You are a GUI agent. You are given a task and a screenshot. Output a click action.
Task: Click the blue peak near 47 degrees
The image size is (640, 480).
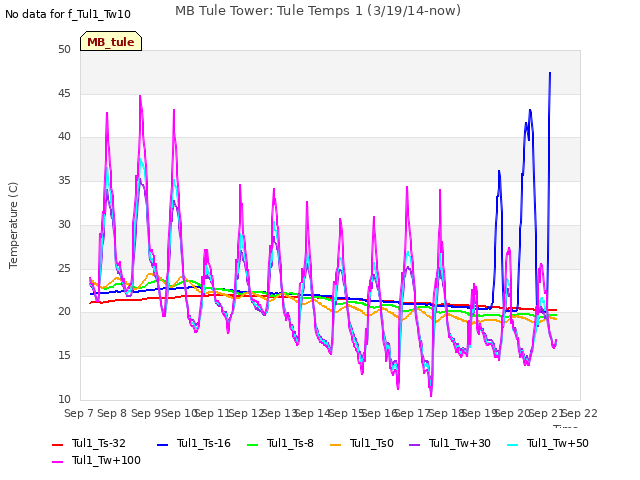[x=550, y=73]
